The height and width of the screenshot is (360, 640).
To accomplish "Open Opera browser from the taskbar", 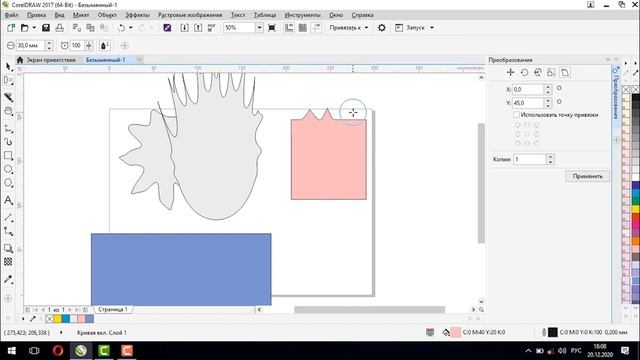I will (x=58, y=351).
